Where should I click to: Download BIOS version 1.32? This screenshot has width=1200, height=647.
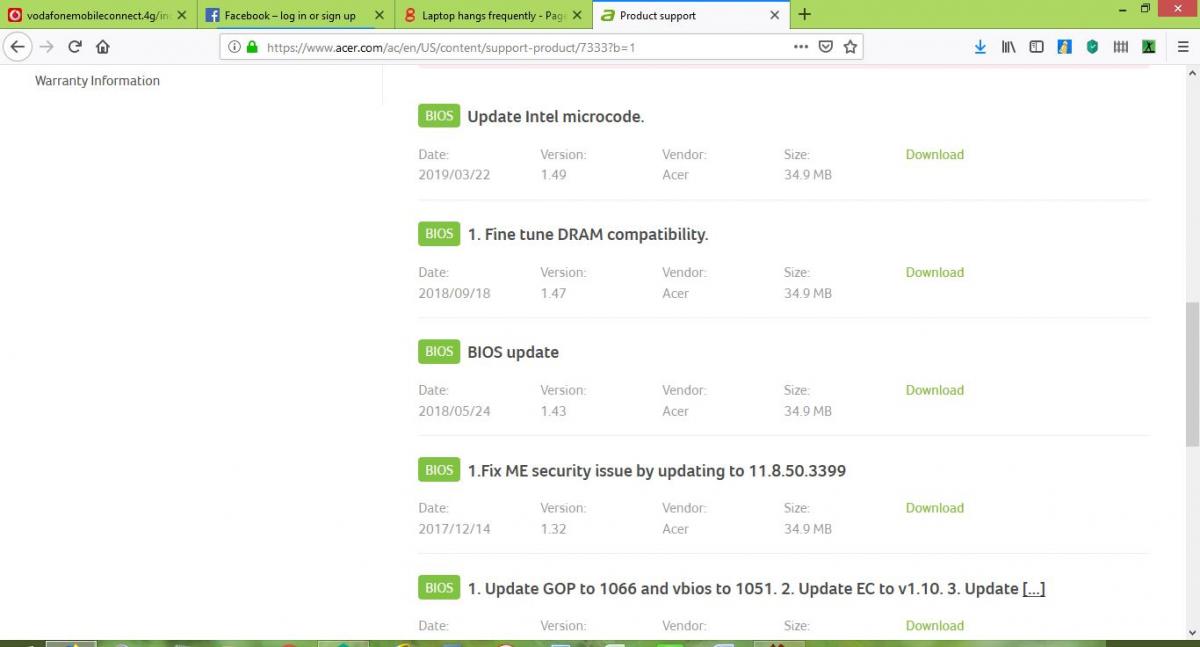click(934, 508)
